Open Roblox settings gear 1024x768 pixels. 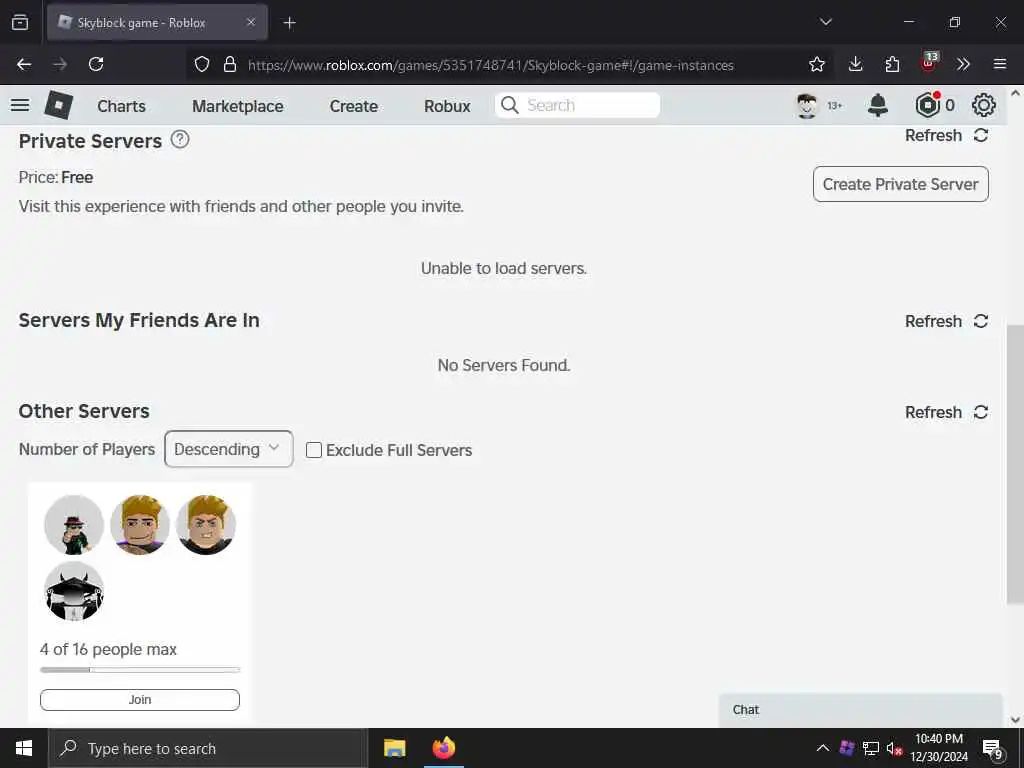click(984, 105)
